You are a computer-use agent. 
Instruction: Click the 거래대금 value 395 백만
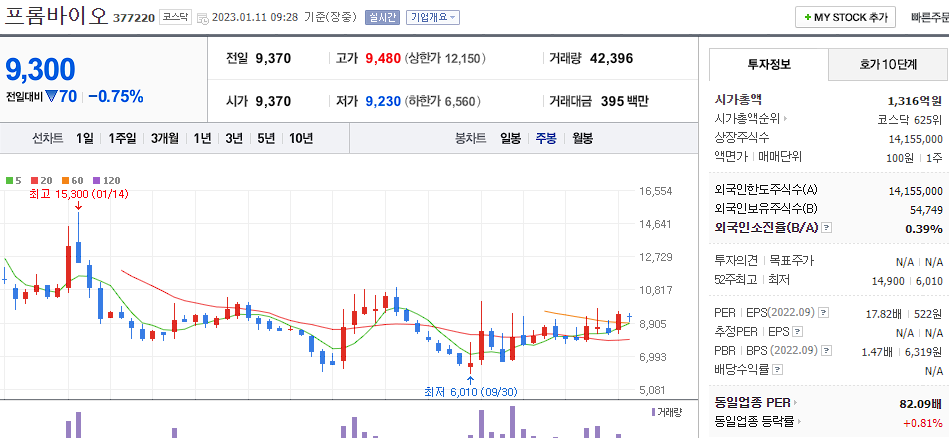coord(625,101)
